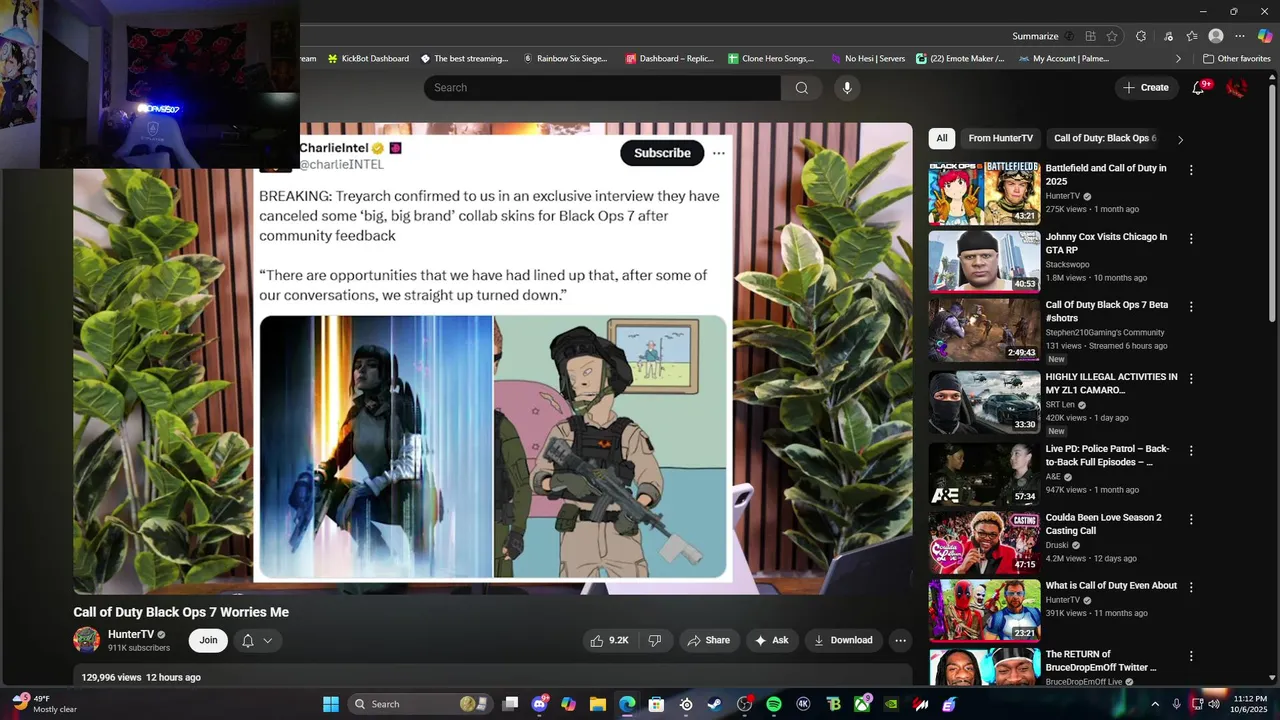Open options for Johnny Cox Visits Chicago video
1280x720 pixels.
(x=1191, y=238)
